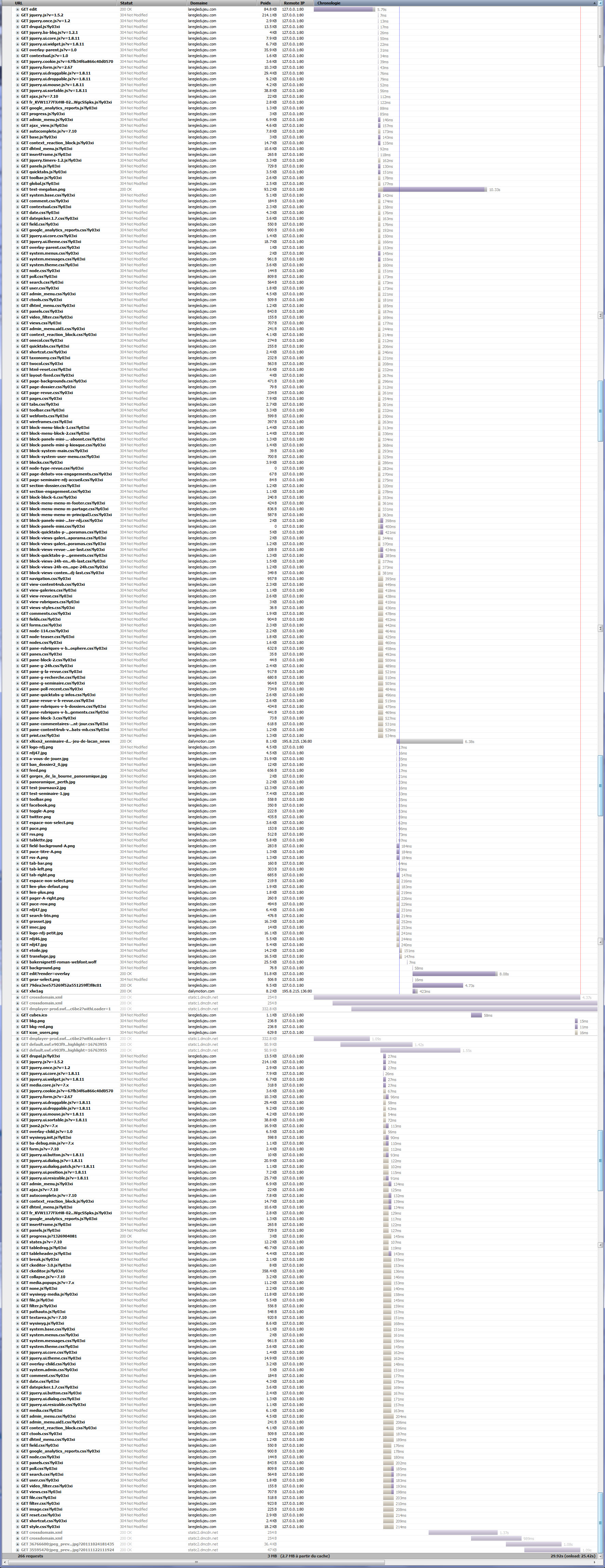The width and height of the screenshot is (605, 1568).
Task: Click the 8.08s timeline bar of edit?render=overlay
Action: coord(455,974)
